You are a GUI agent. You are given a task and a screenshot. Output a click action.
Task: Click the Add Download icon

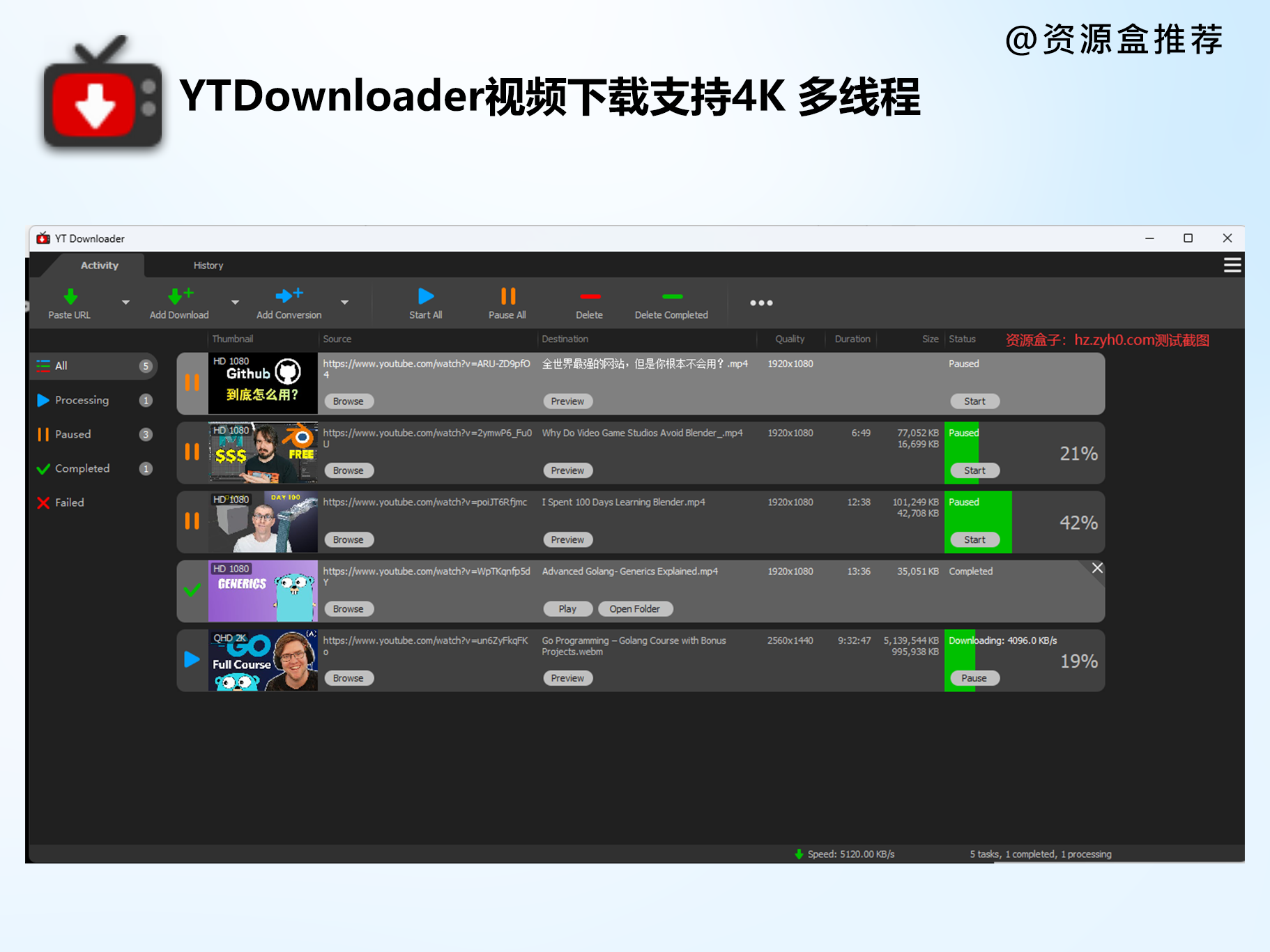181,295
